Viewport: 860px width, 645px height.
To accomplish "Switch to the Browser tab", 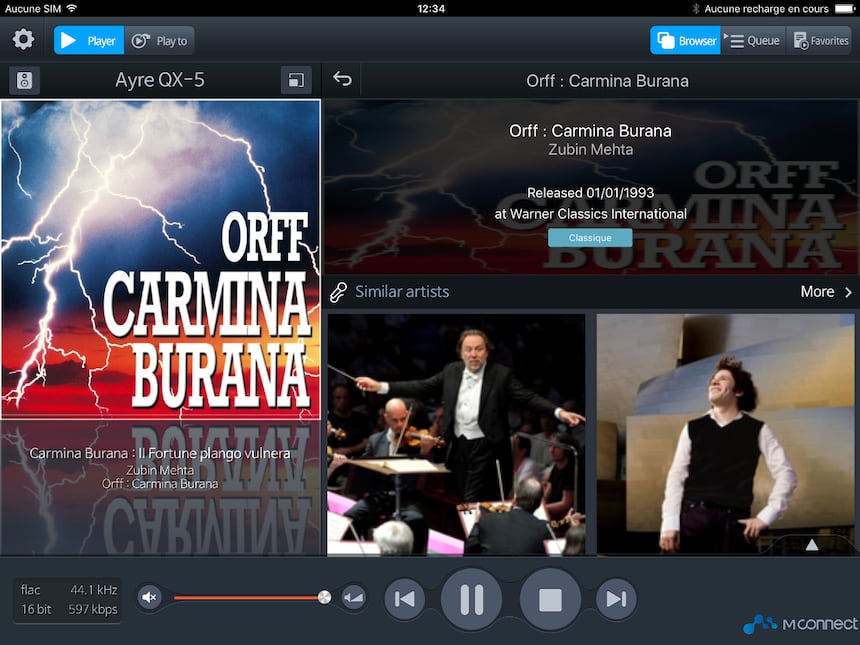I will [x=685, y=41].
